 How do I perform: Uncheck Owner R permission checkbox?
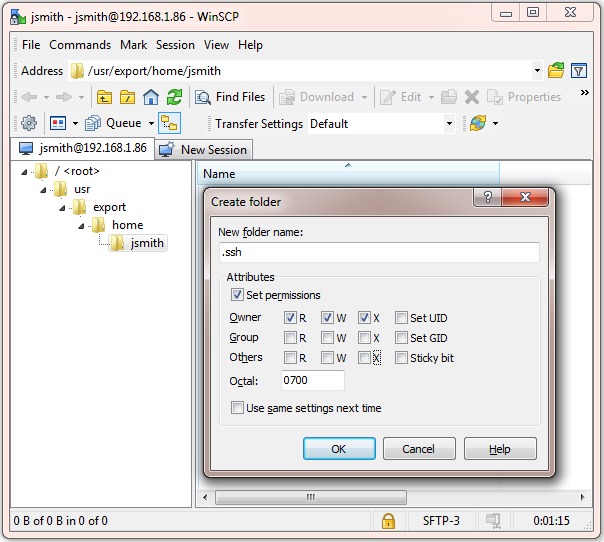click(x=290, y=317)
